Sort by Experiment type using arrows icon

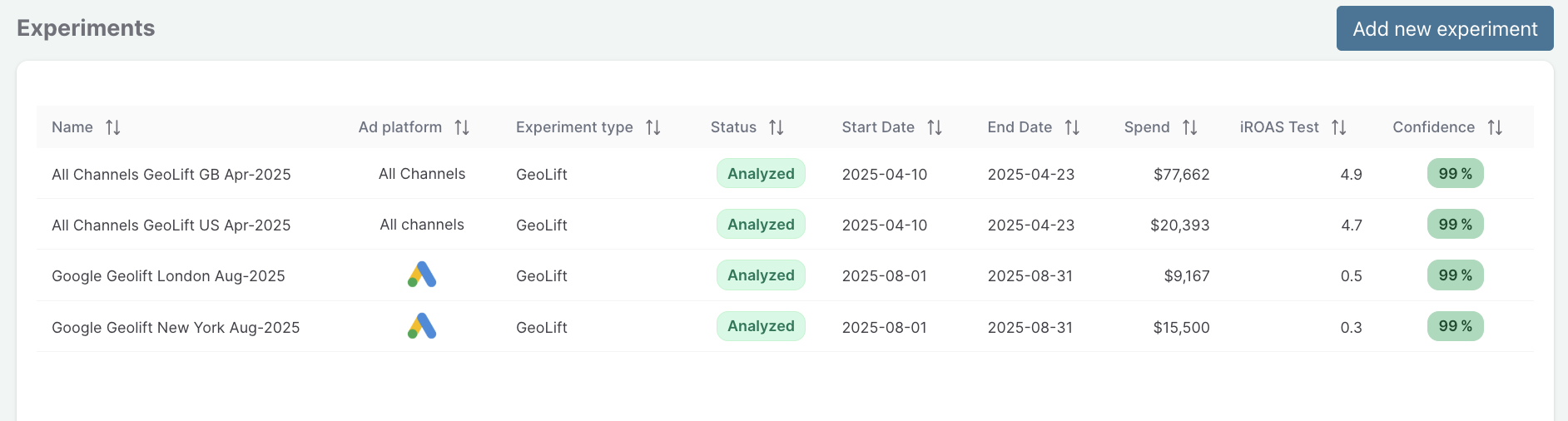[653, 127]
